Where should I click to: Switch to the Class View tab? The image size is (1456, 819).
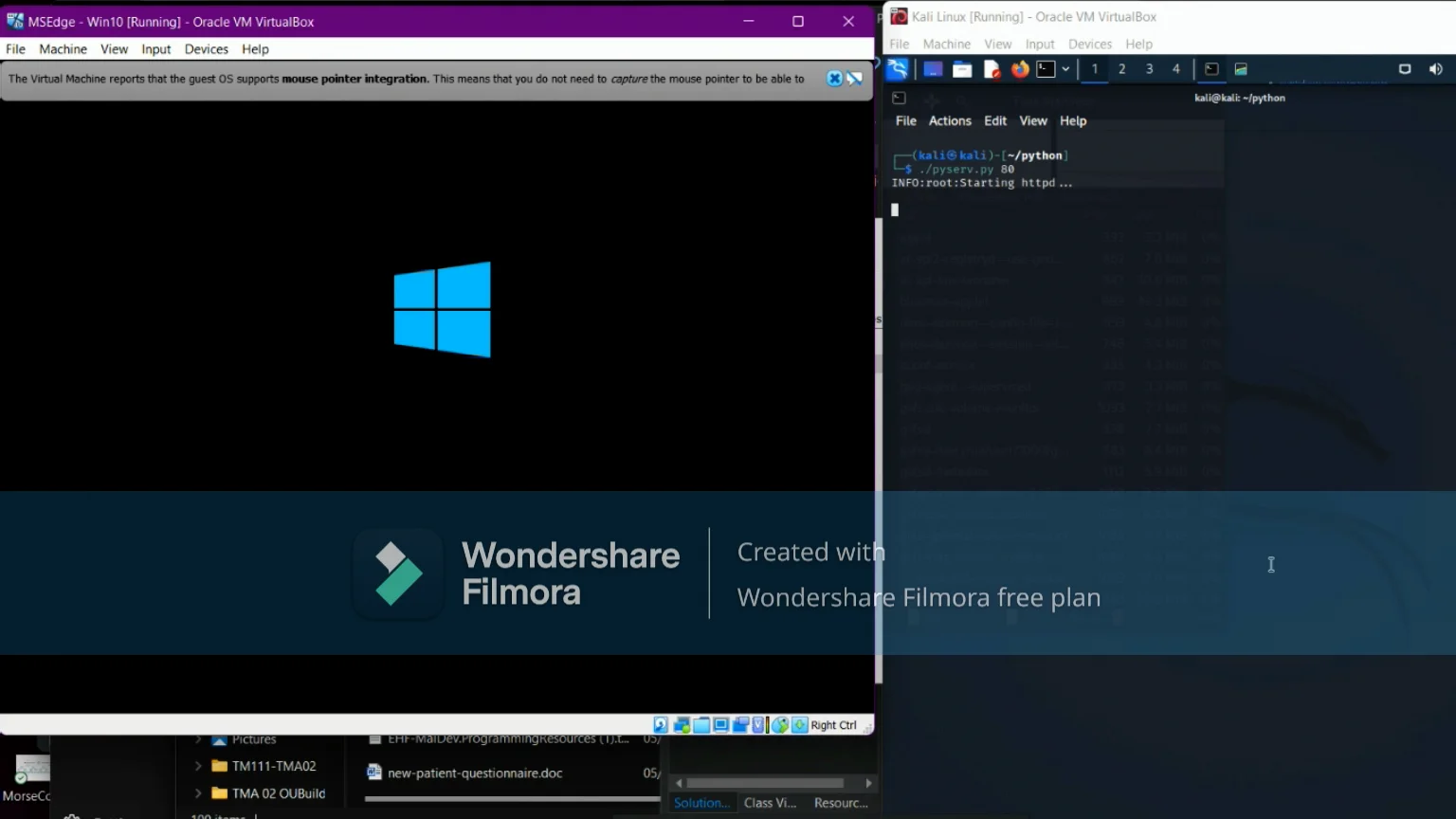click(x=770, y=803)
